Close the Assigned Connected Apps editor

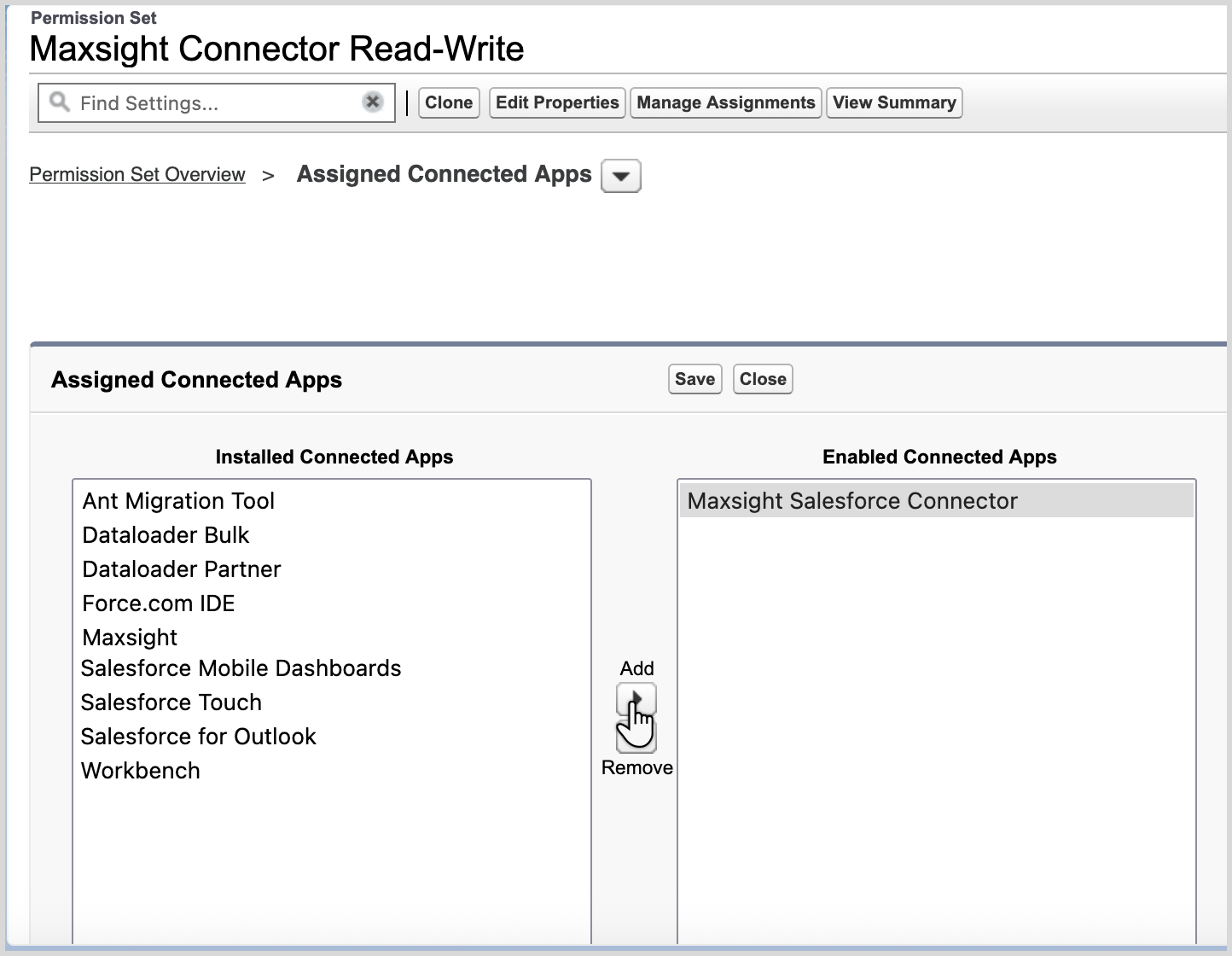click(762, 379)
